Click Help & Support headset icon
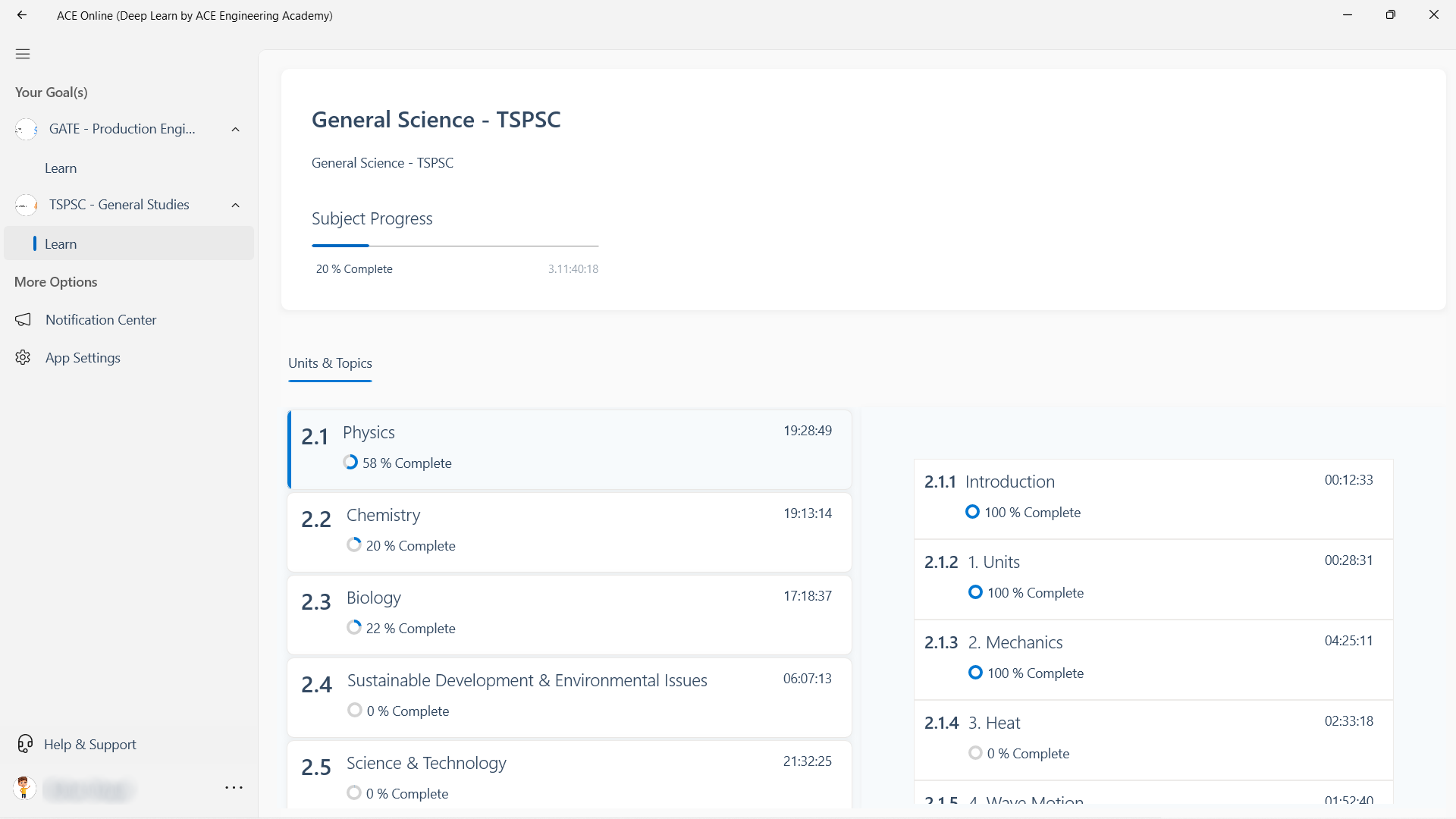1456x819 pixels. tap(25, 744)
